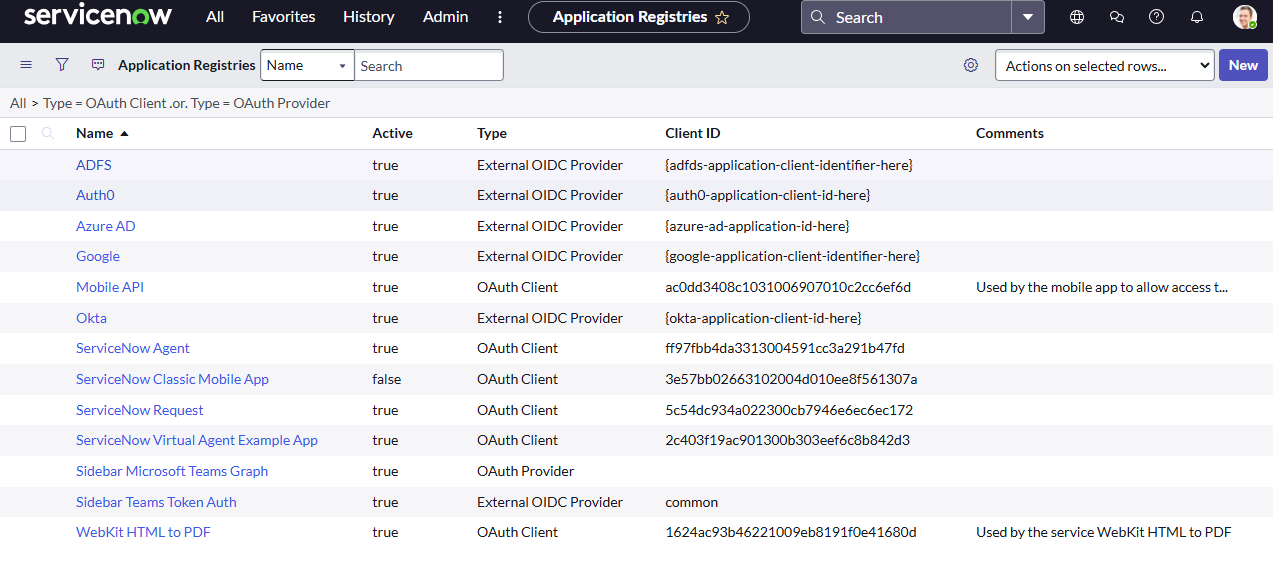Open the chat sidebar discussions icon
The image size is (1273, 571).
[x=1117, y=17]
